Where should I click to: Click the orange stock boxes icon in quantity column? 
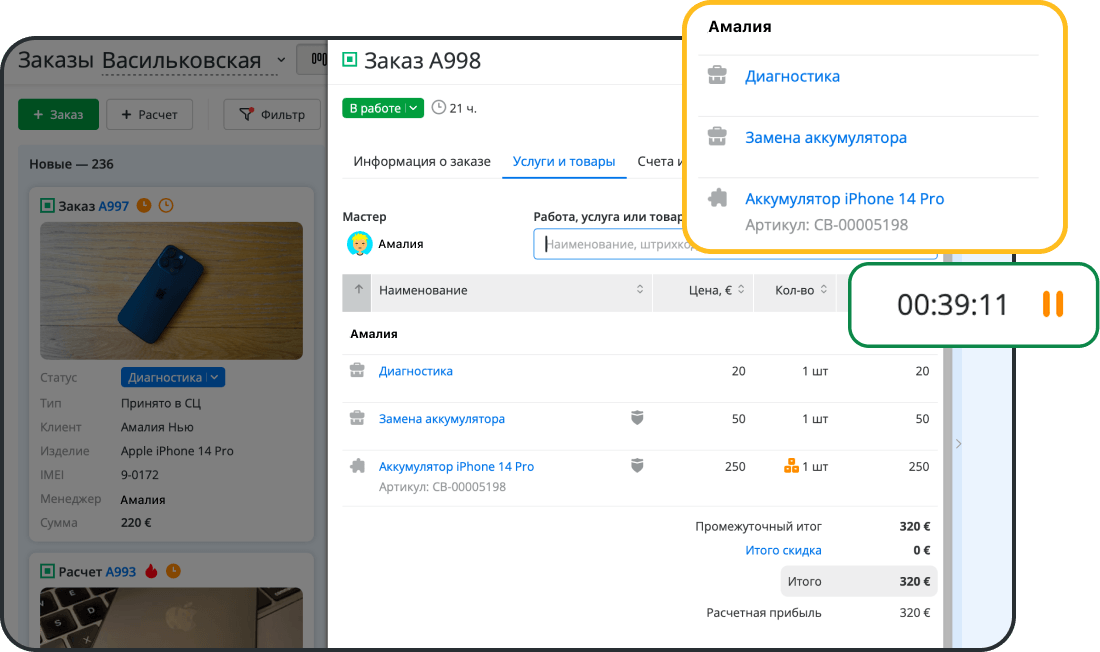coord(791,466)
